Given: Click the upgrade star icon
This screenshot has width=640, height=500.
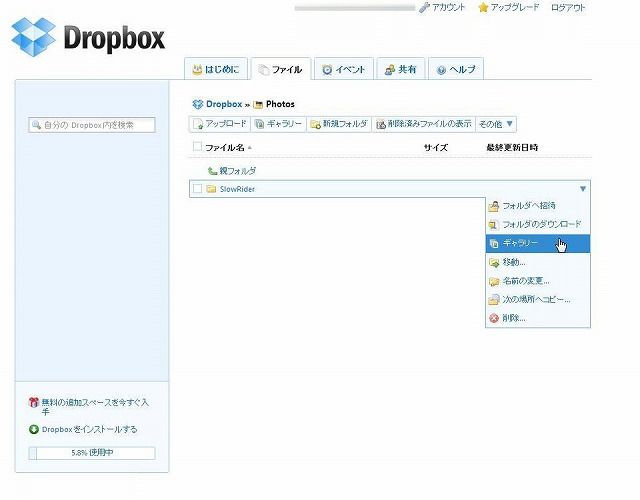Looking at the screenshot, I should tap(483, 7).
